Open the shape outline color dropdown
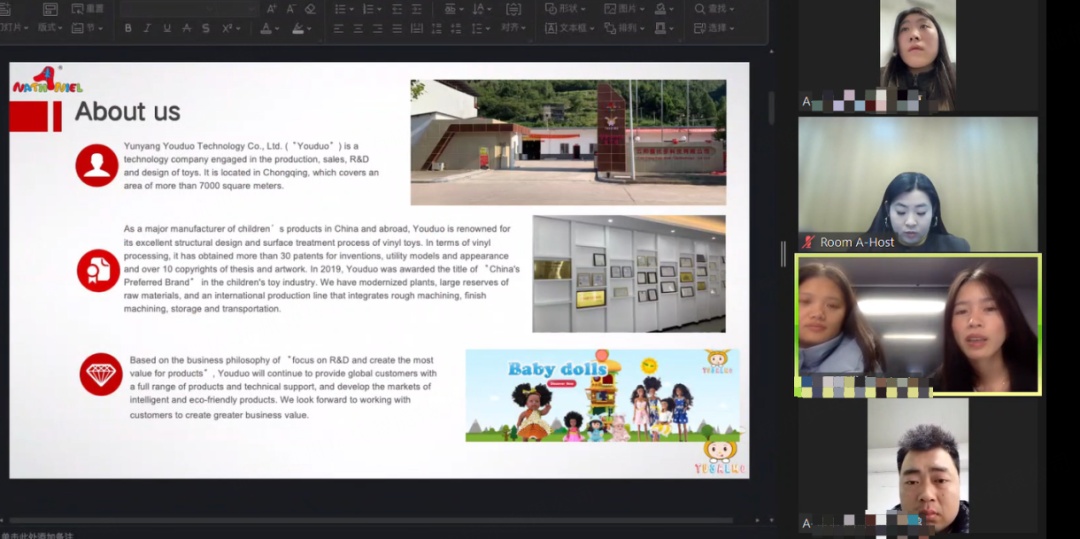The width and height of the screenshot is (1080, 539). click(x=672, y=29)
